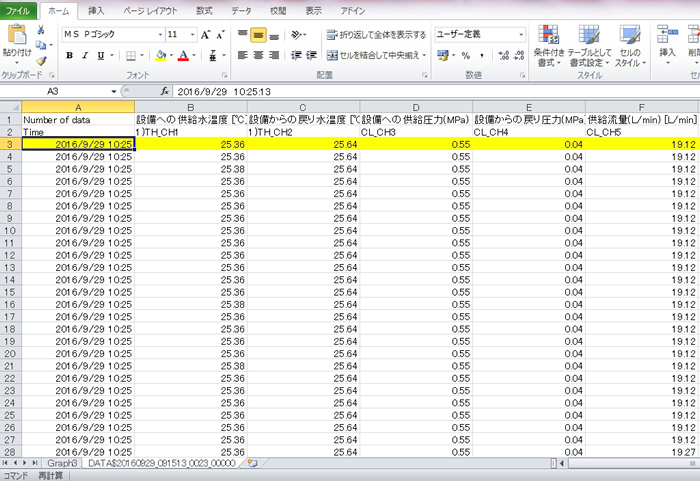Viewport: 700px width, 481px height.
Task: Open the ユーザー定義 number format dropdown
Action: (521, 34)
